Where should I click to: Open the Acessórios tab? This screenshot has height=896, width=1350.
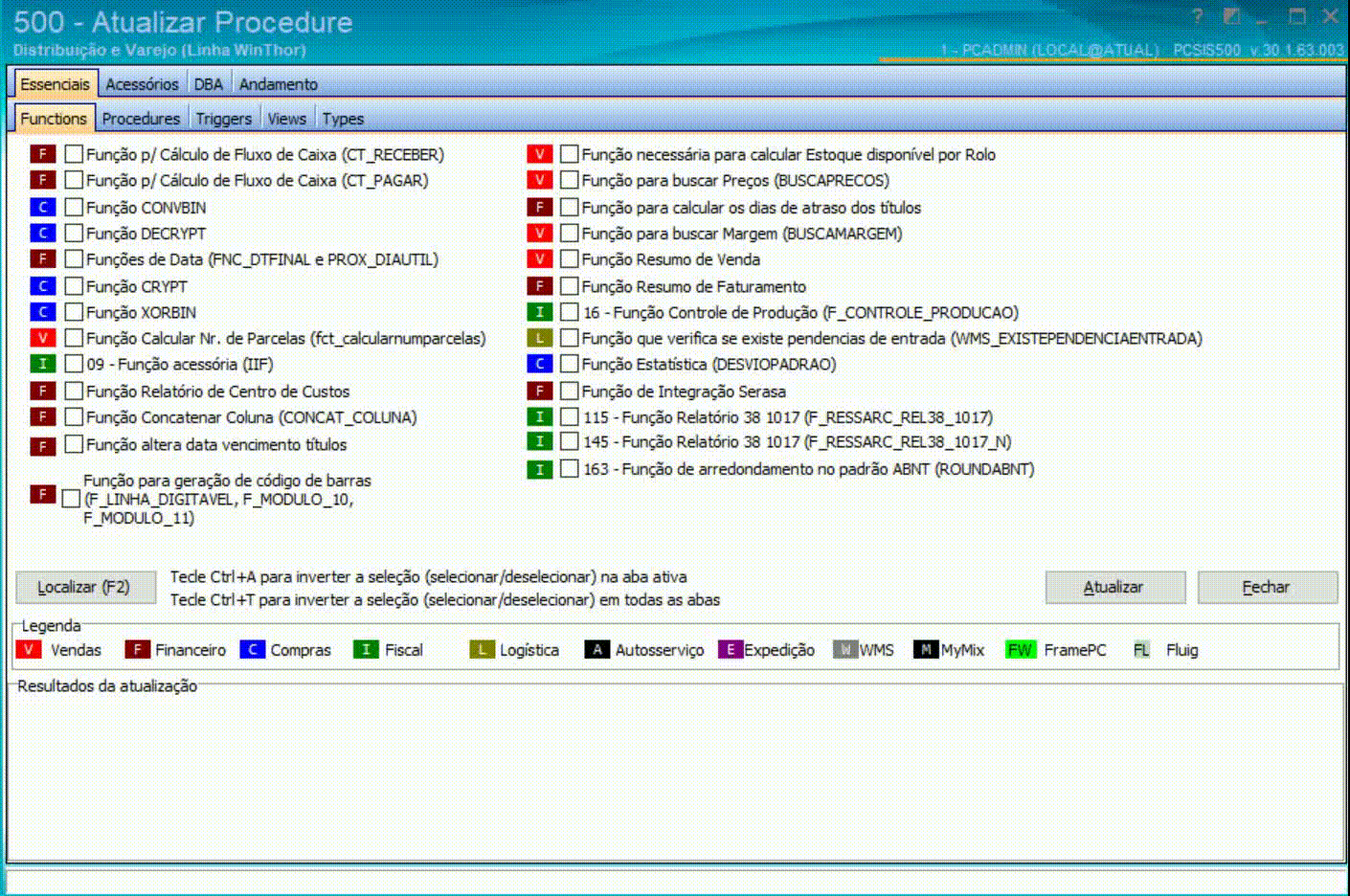click(142, 84)
